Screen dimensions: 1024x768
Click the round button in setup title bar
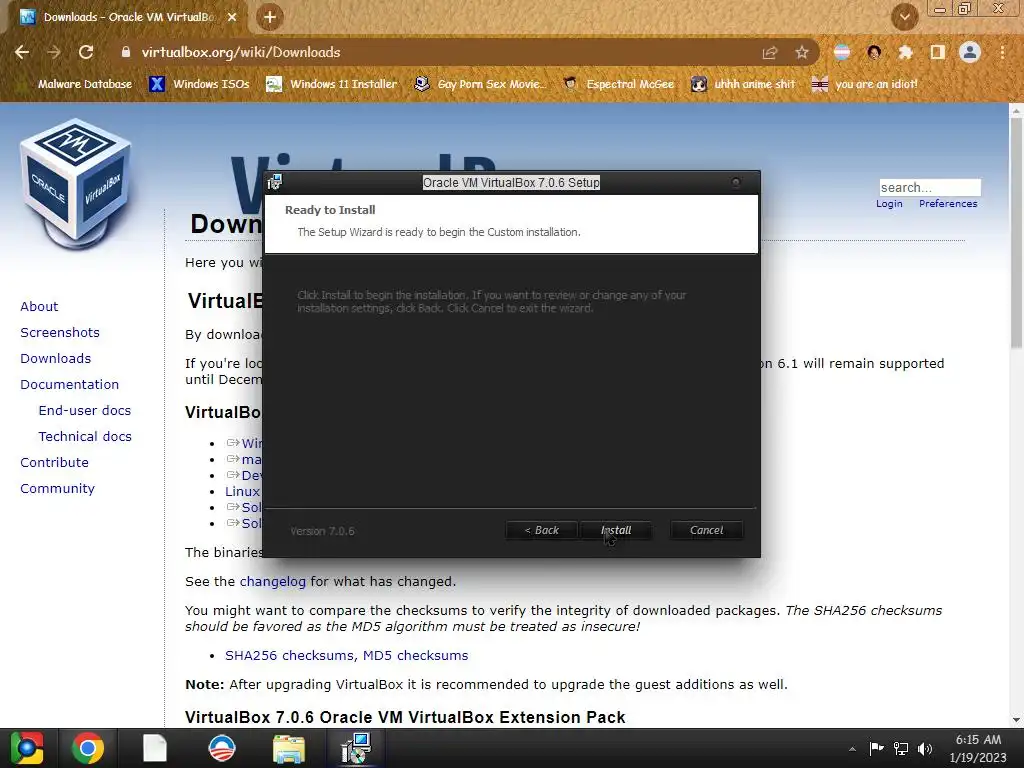pos(736,182)
